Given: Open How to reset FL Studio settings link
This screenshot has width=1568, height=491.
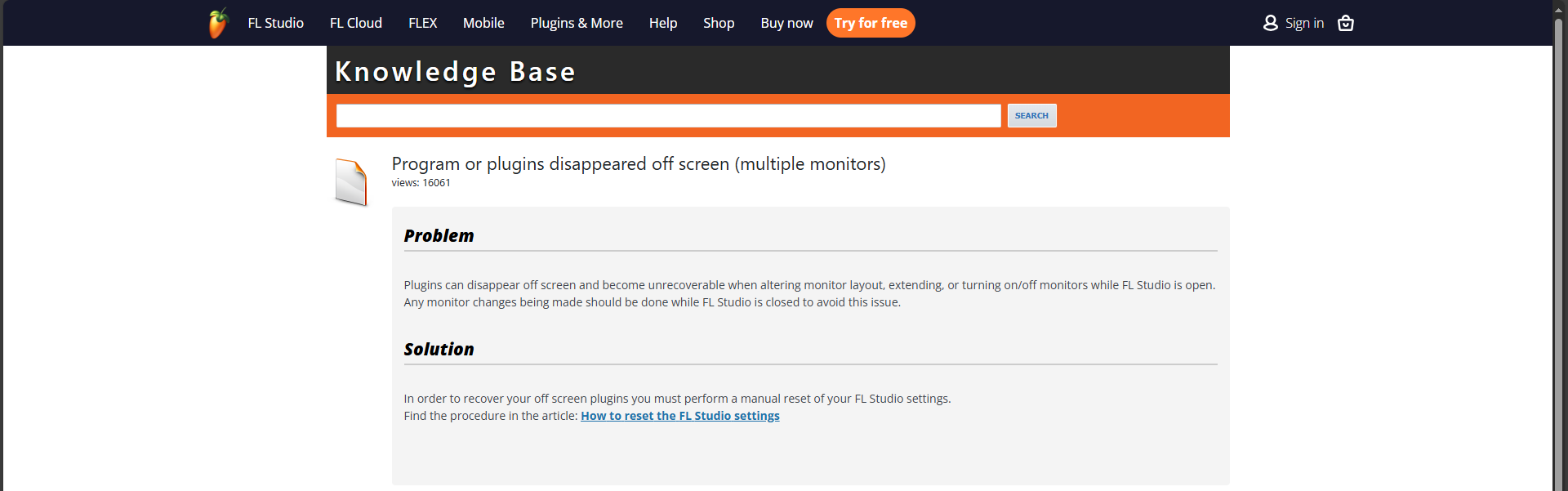Looking at the screenshot, I should tap(680, 416).
